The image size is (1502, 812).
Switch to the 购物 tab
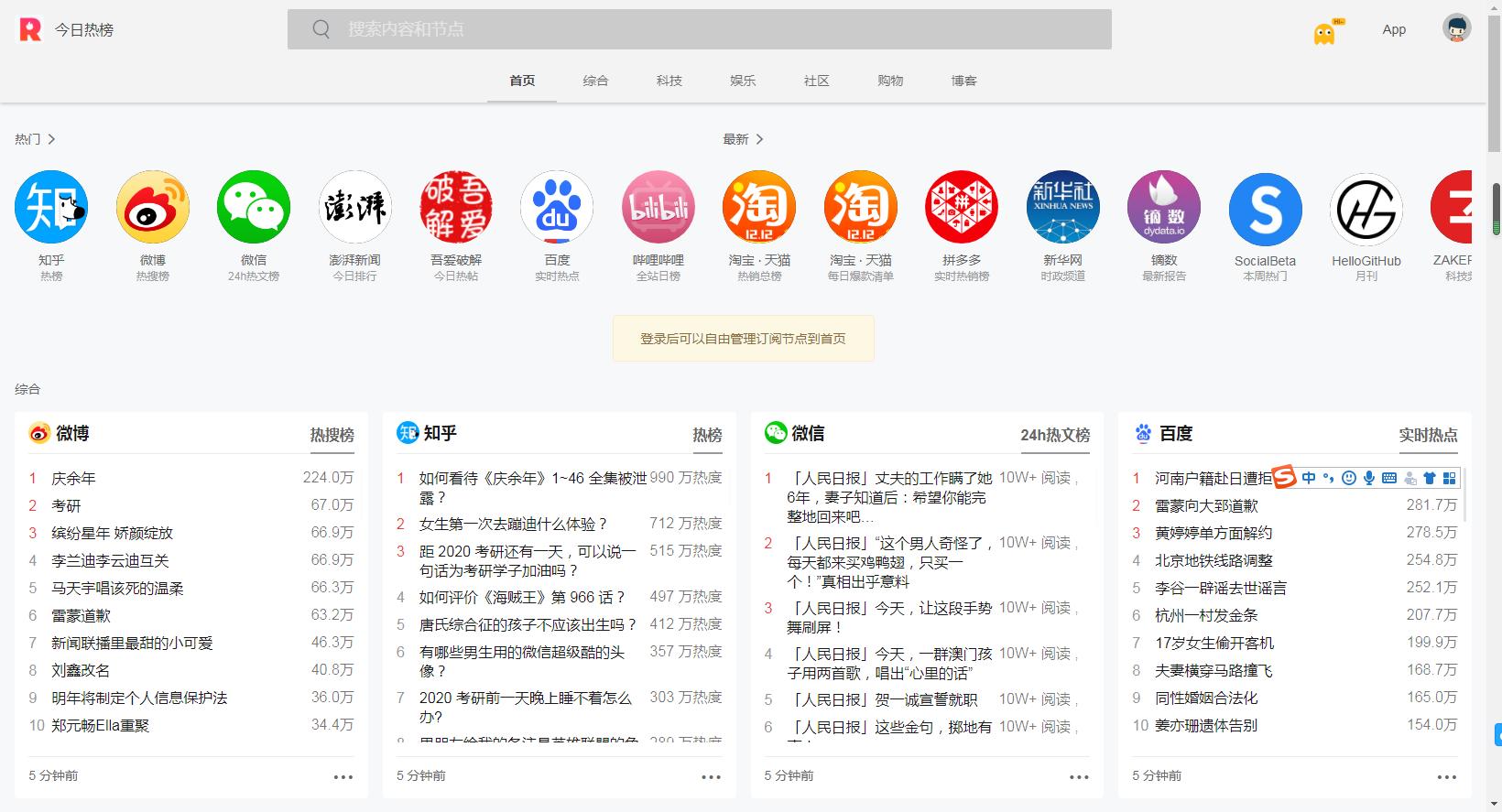pyautogui.click(x=890, y=81)
